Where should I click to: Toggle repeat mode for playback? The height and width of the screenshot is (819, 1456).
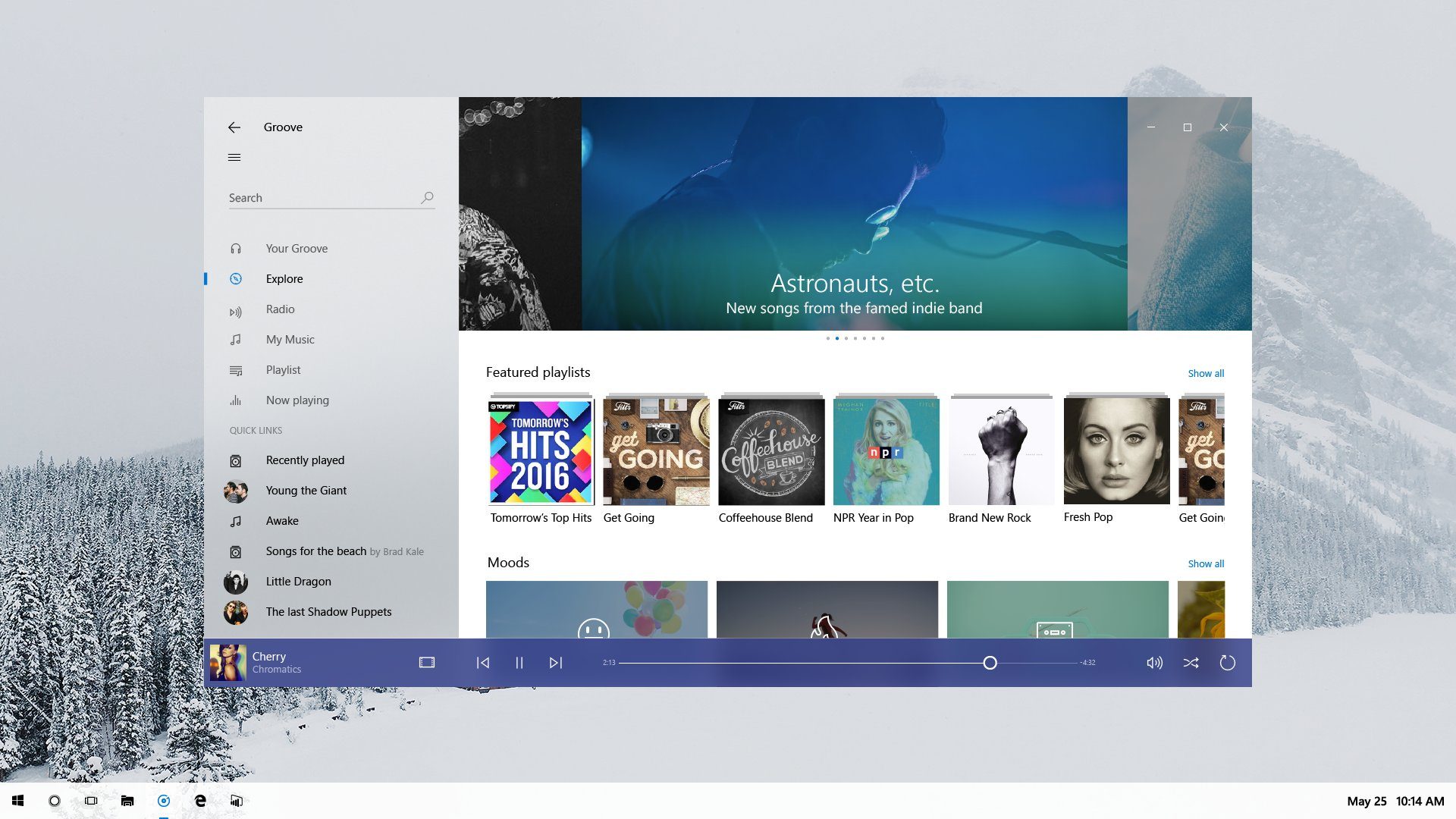pos(1227,662)
